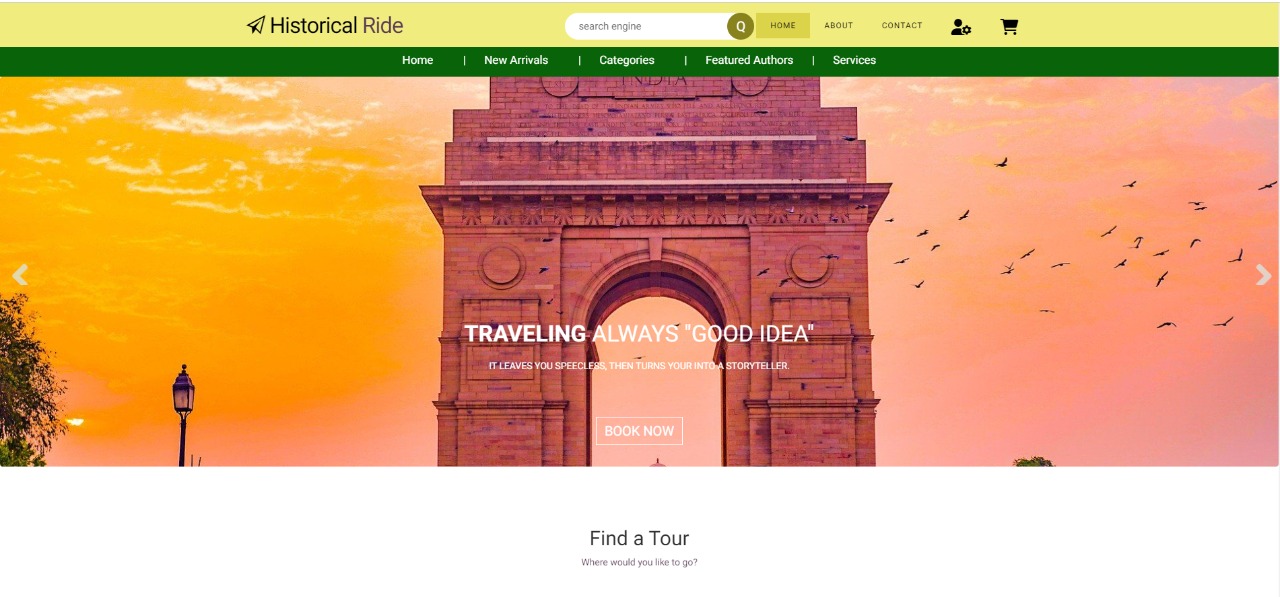This screenshot has height=597, width=1280.
Task: Open the Services menu item
Action: click(854, 61)
